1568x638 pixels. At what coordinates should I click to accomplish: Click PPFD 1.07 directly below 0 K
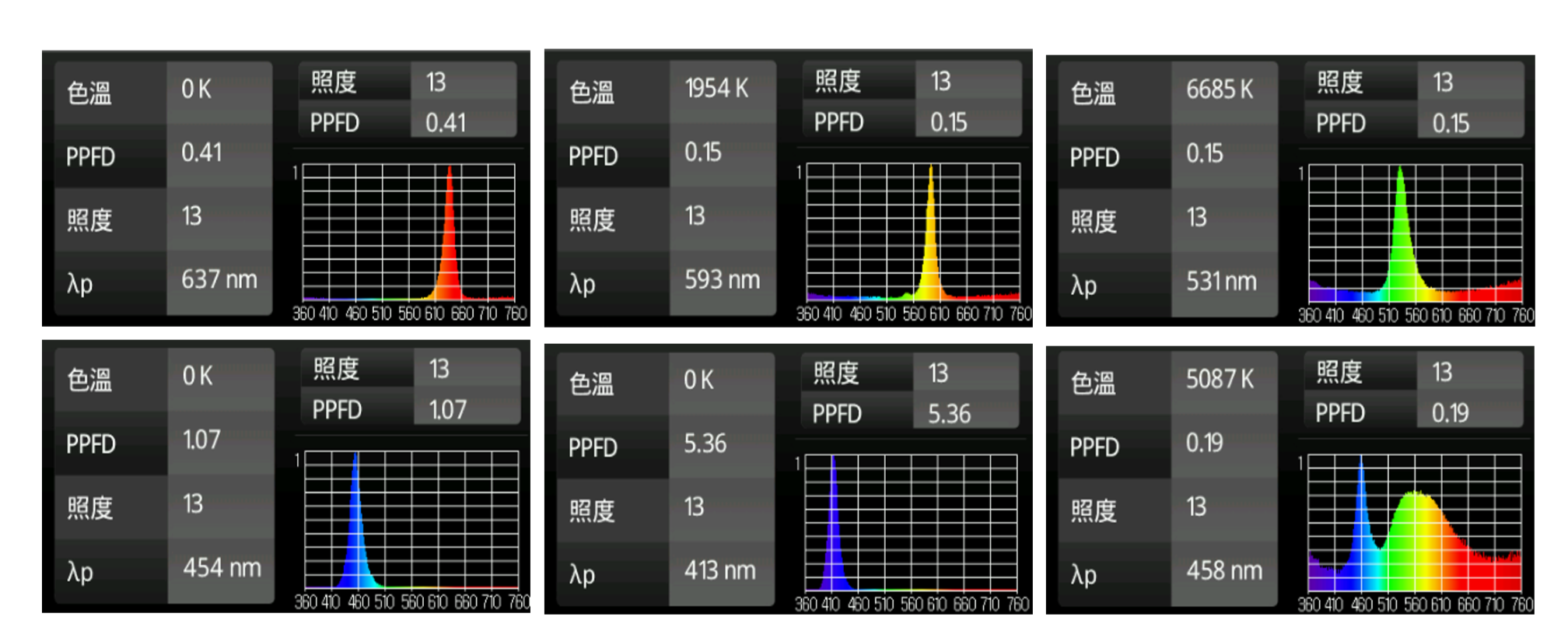tap(201, 440)
